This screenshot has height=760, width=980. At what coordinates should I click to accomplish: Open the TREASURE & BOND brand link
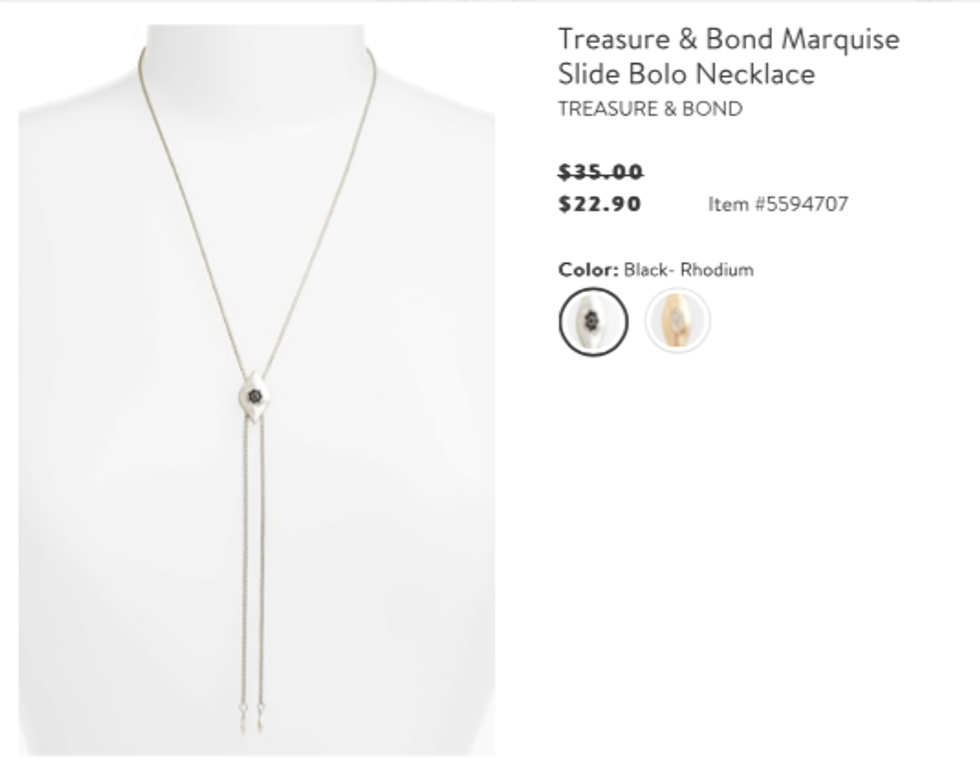650,109
